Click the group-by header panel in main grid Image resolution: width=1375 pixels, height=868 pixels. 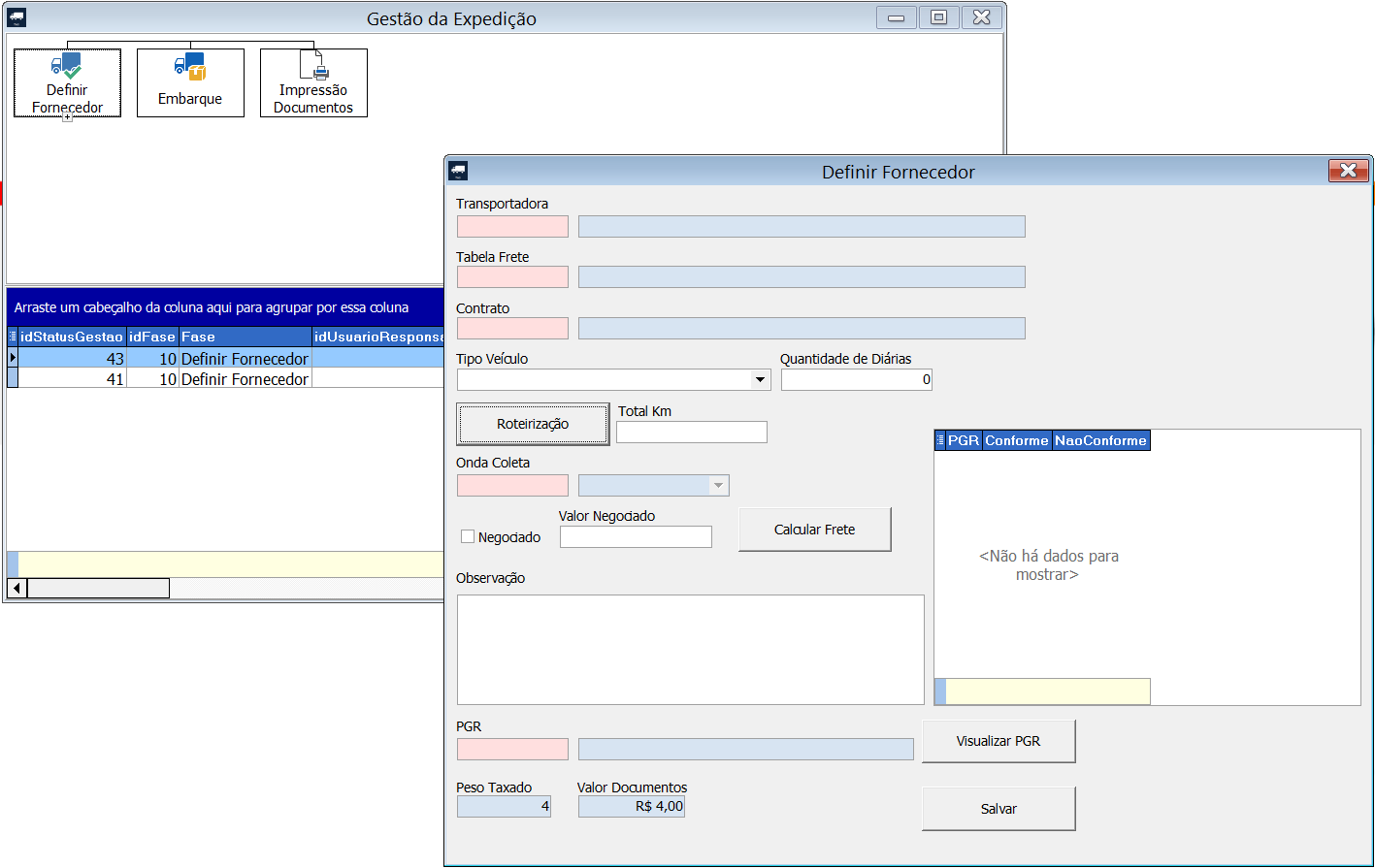pyautogui.click(x=225, y=307)
